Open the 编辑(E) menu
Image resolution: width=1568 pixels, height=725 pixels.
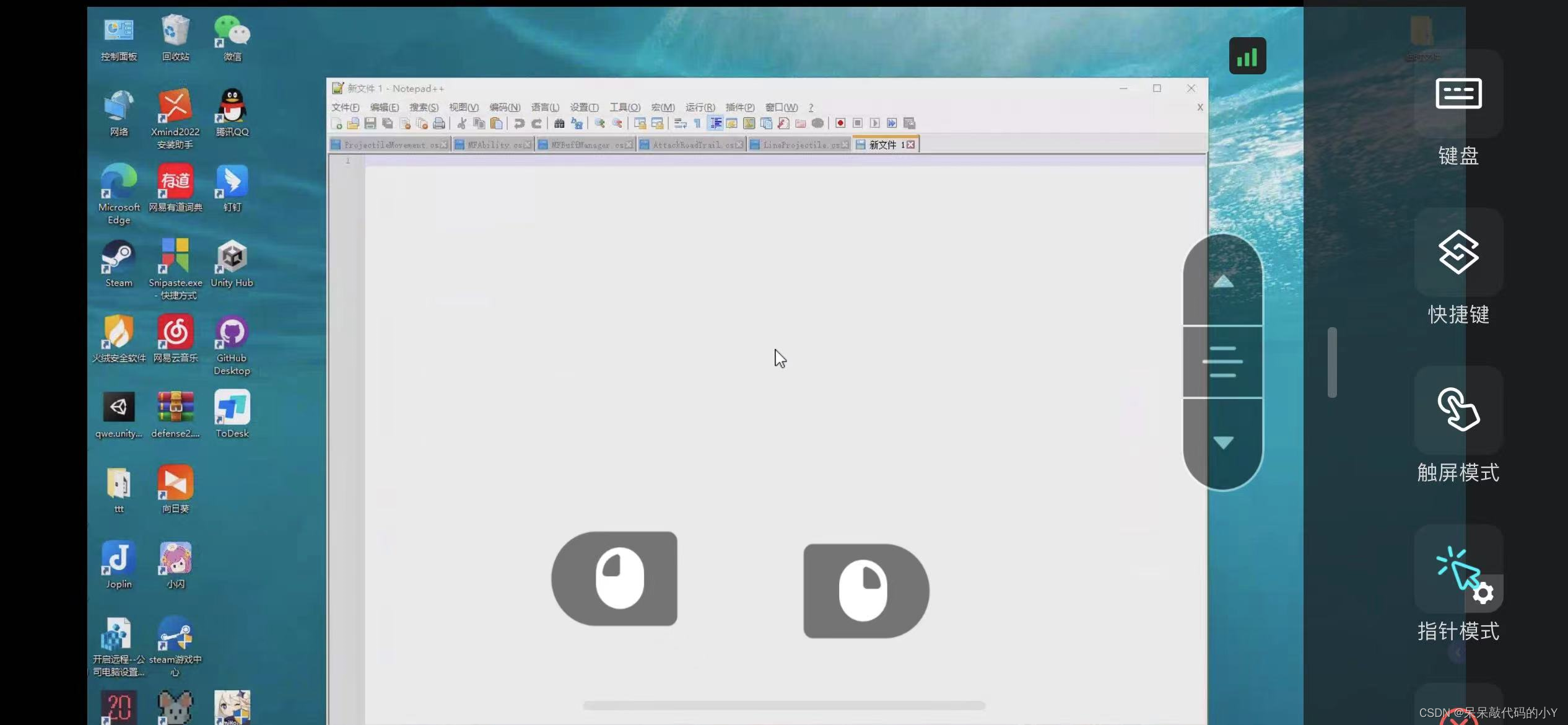pos(385,107)
